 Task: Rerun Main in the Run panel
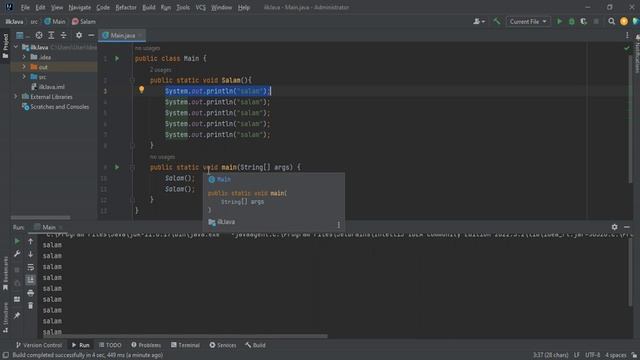(x=17, y=242)
